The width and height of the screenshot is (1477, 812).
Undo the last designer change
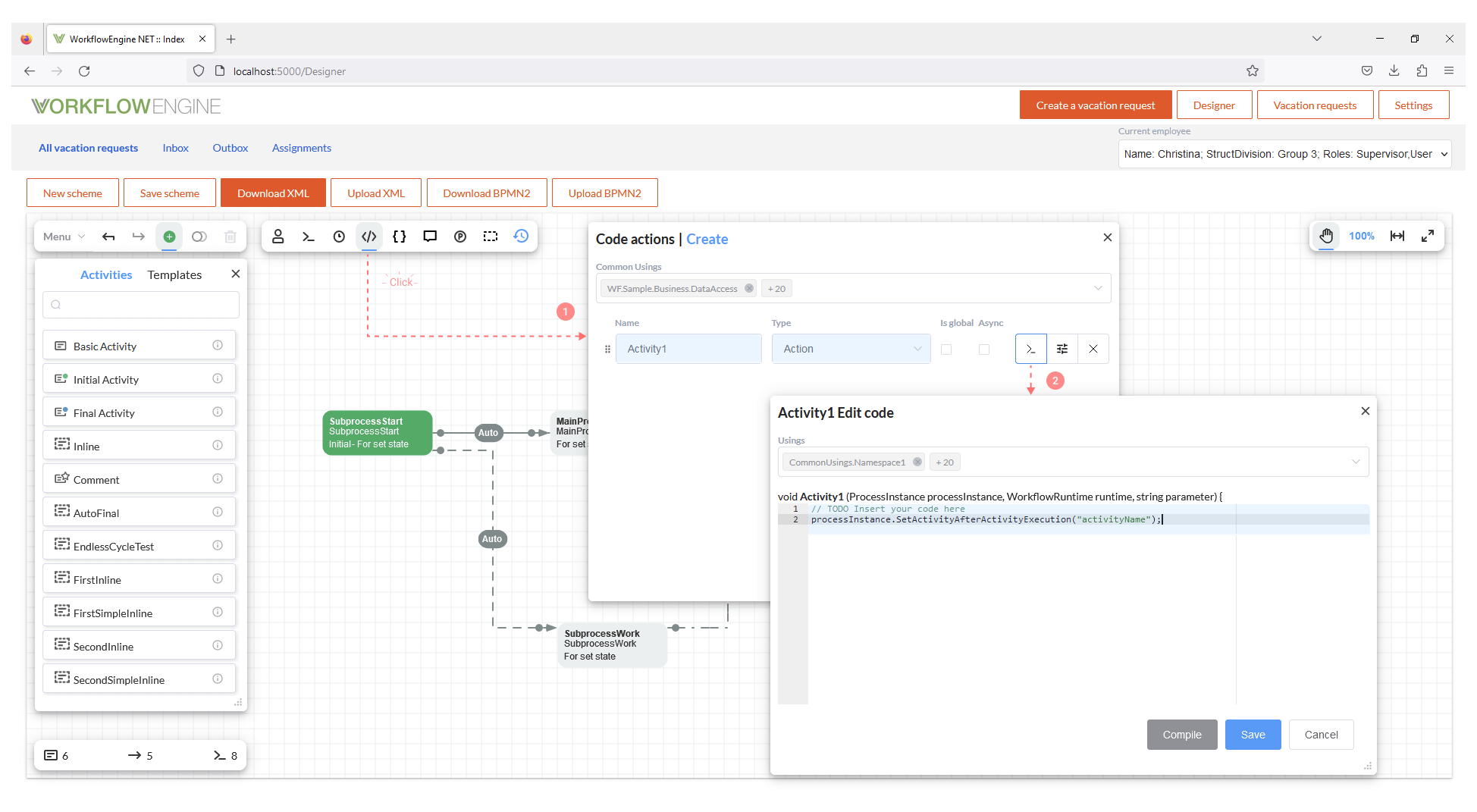(x=108, y=237)
